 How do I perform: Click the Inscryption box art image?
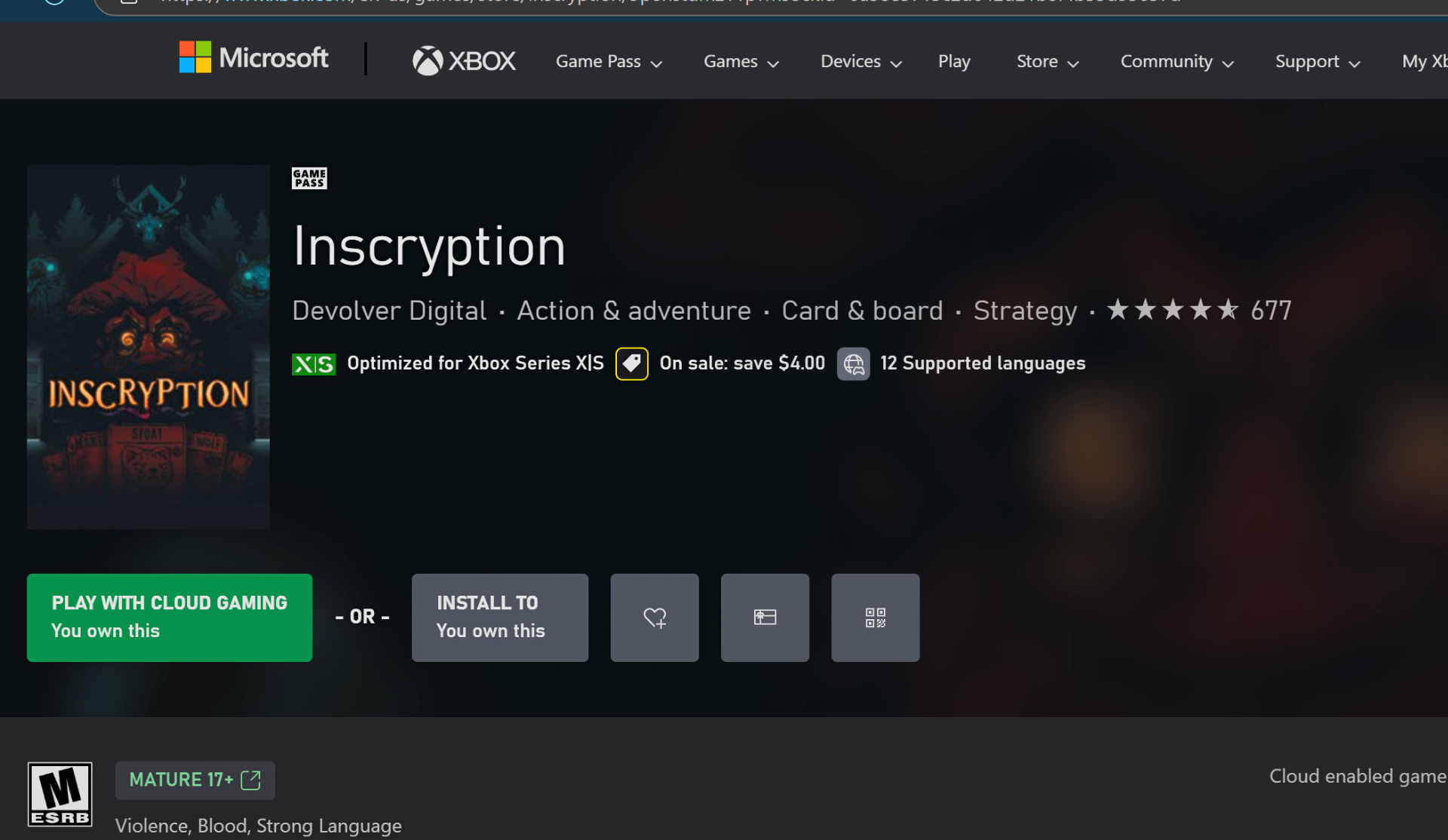(x=149, y=347)
